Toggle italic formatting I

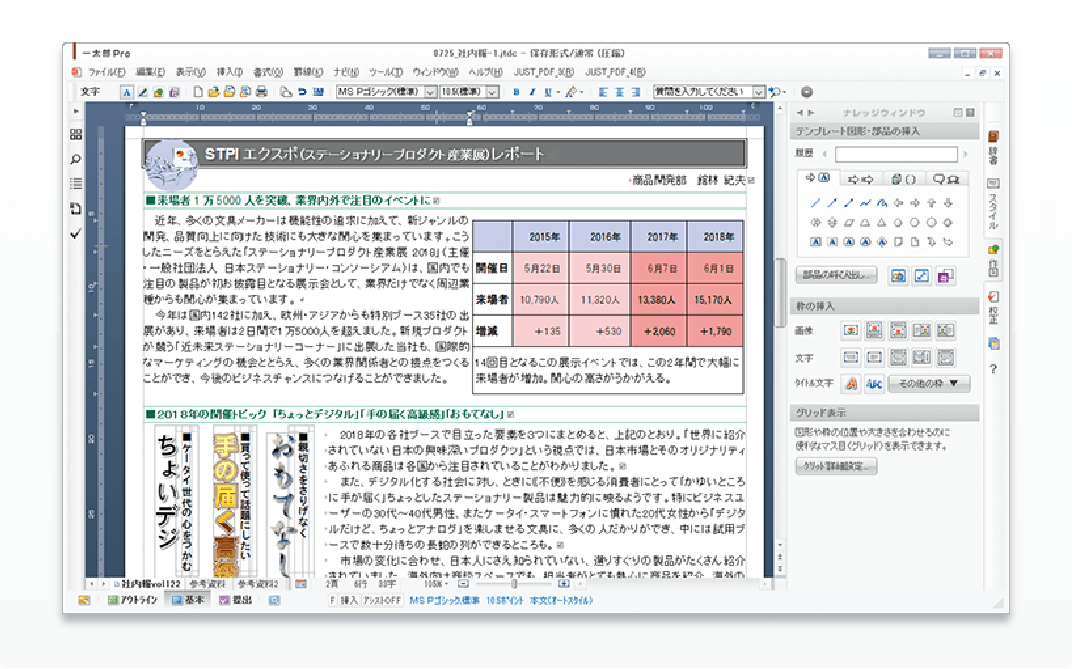pos(532,92)
